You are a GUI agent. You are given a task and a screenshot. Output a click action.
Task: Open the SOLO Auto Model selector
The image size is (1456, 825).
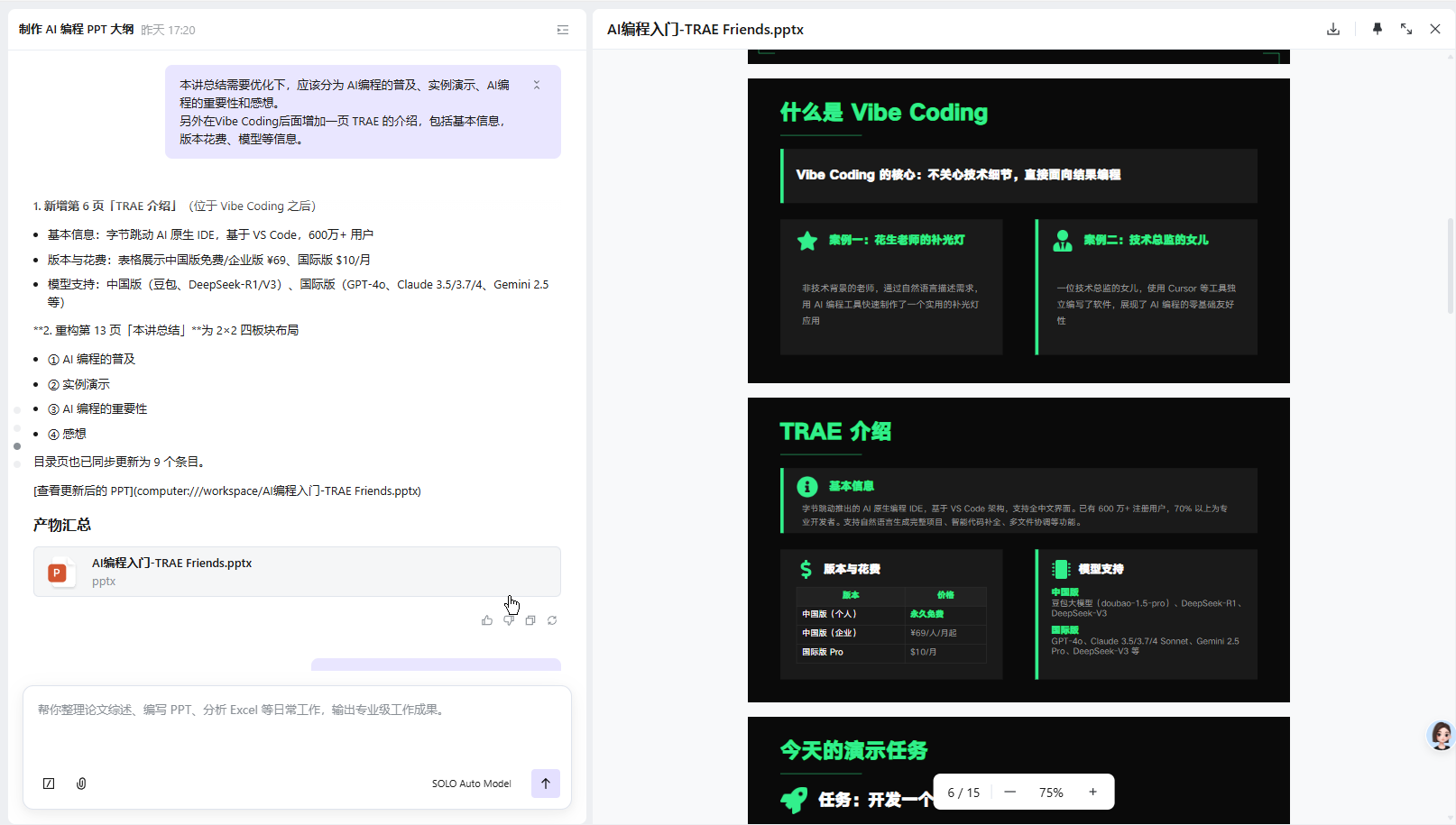click(471, 784)
